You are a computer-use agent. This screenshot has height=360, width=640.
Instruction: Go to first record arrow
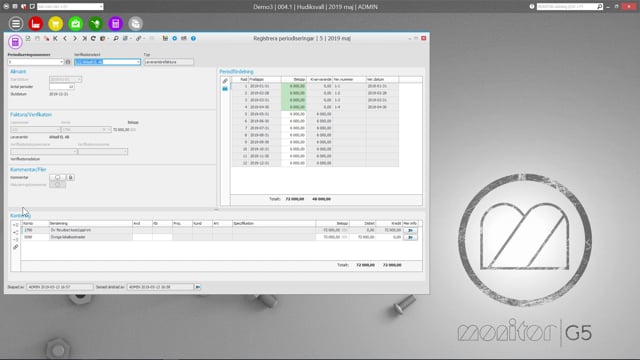56,38
